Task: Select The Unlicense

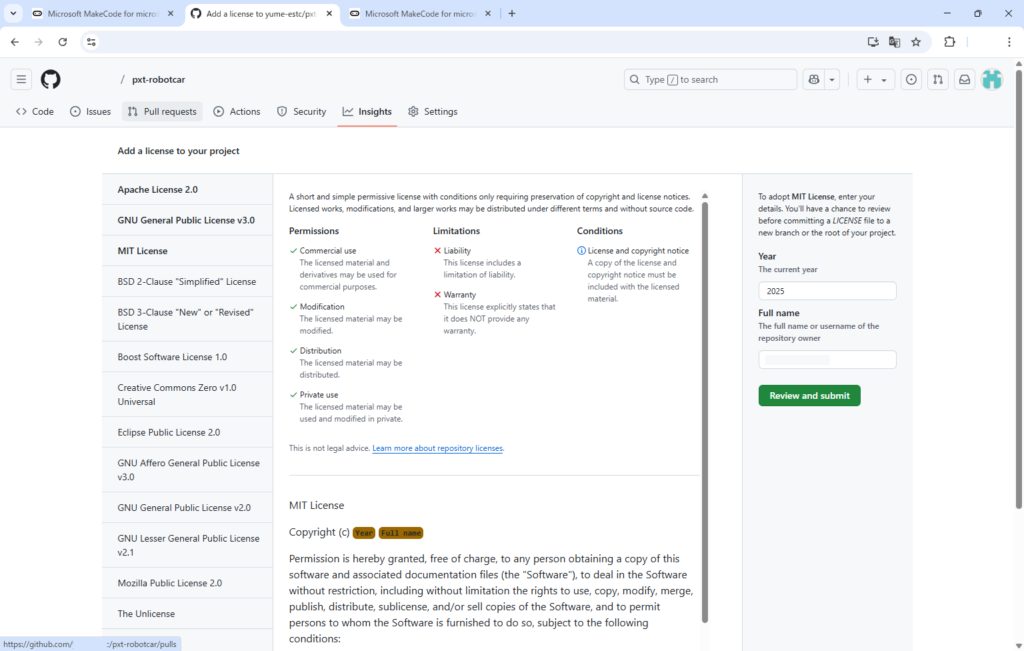Action: tap(187, 614)
